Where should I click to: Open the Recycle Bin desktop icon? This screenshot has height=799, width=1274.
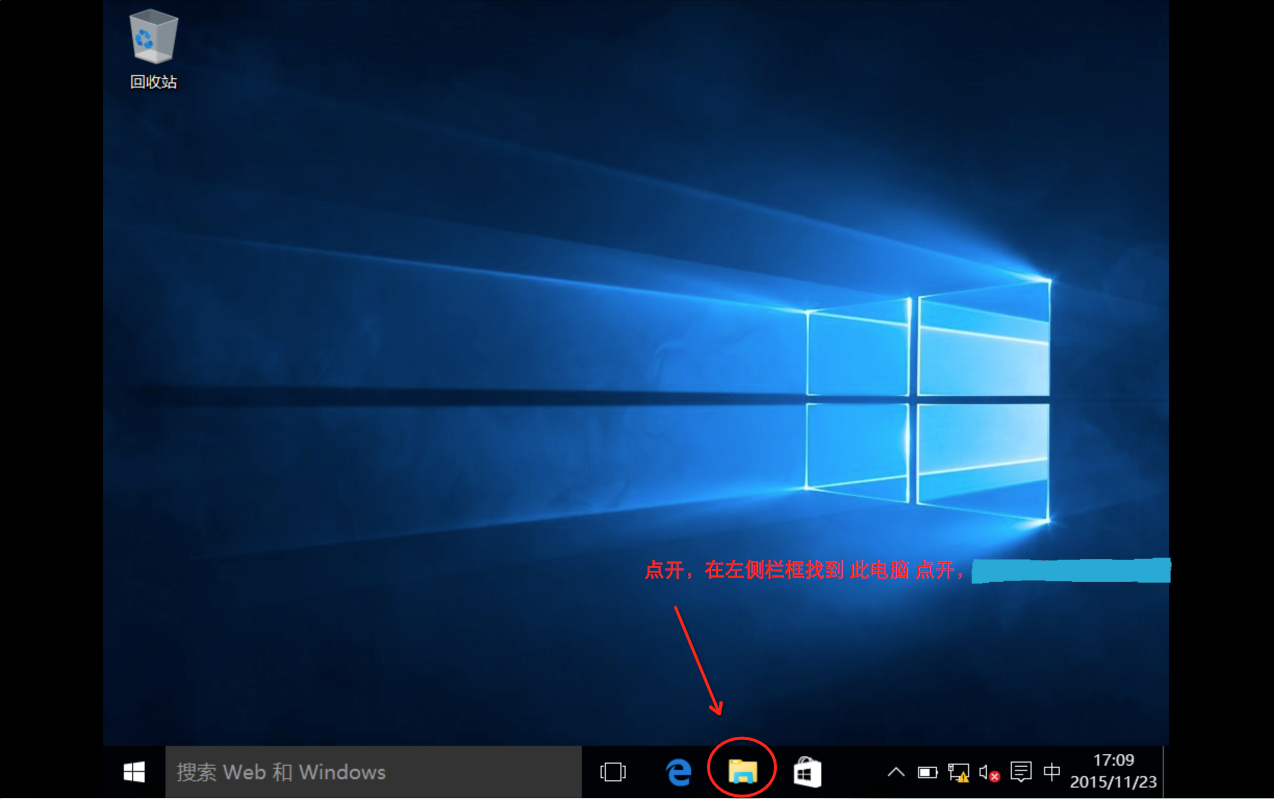(153, 50)
